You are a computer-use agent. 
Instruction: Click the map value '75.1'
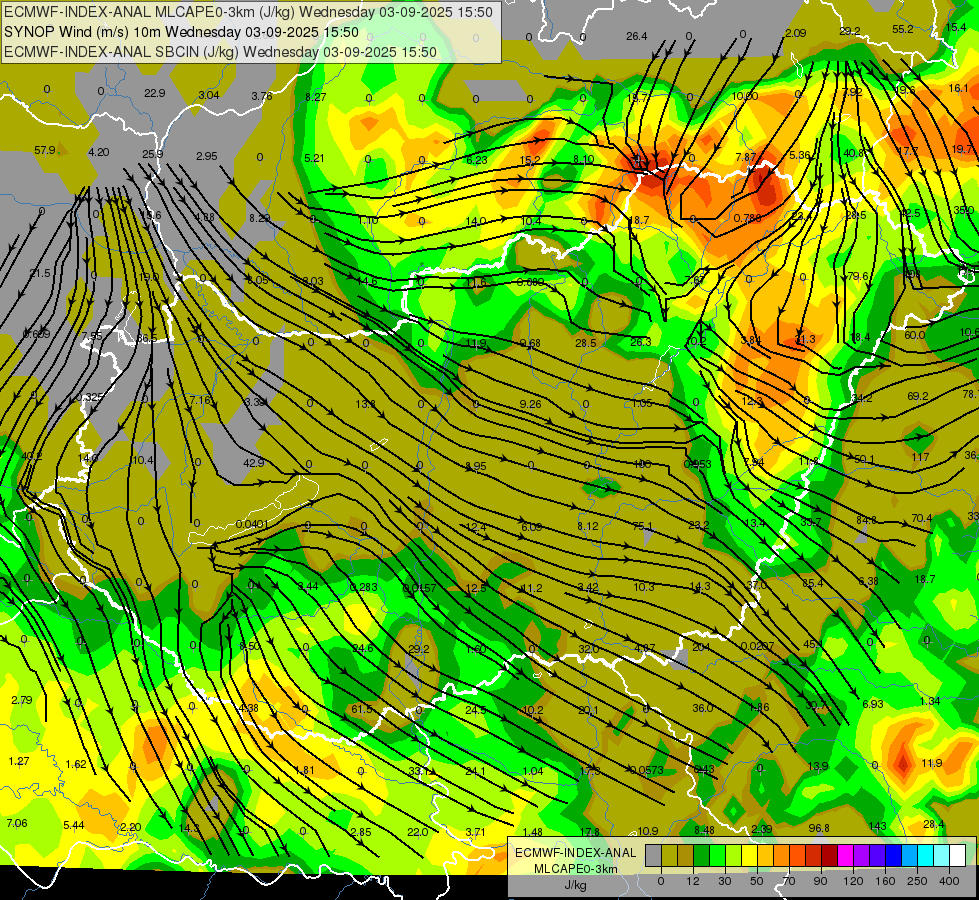[x=642, y=526]
